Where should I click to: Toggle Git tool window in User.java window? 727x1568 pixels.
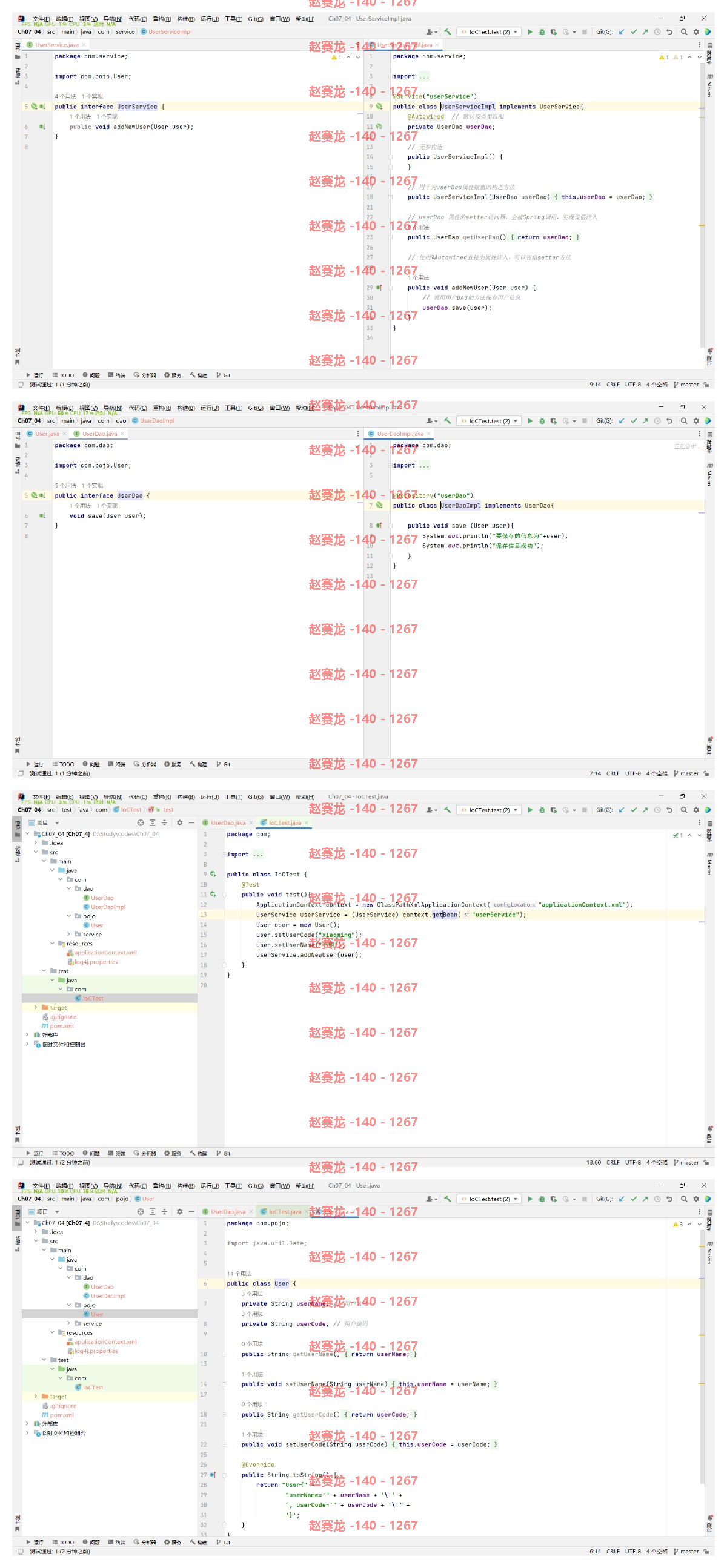224,1542
